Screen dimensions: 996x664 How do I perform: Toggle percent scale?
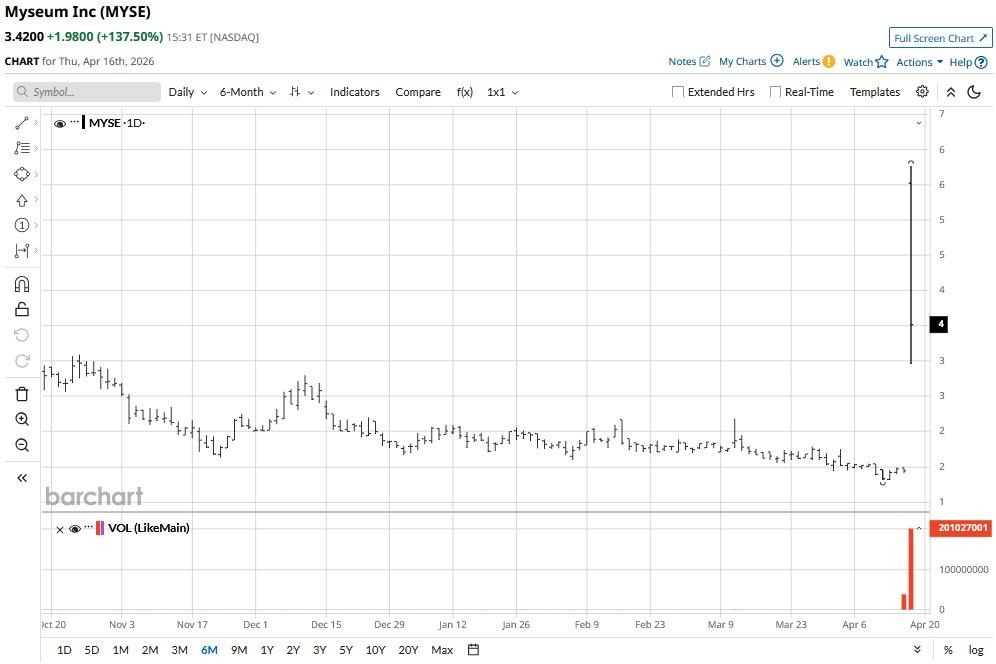948,650
